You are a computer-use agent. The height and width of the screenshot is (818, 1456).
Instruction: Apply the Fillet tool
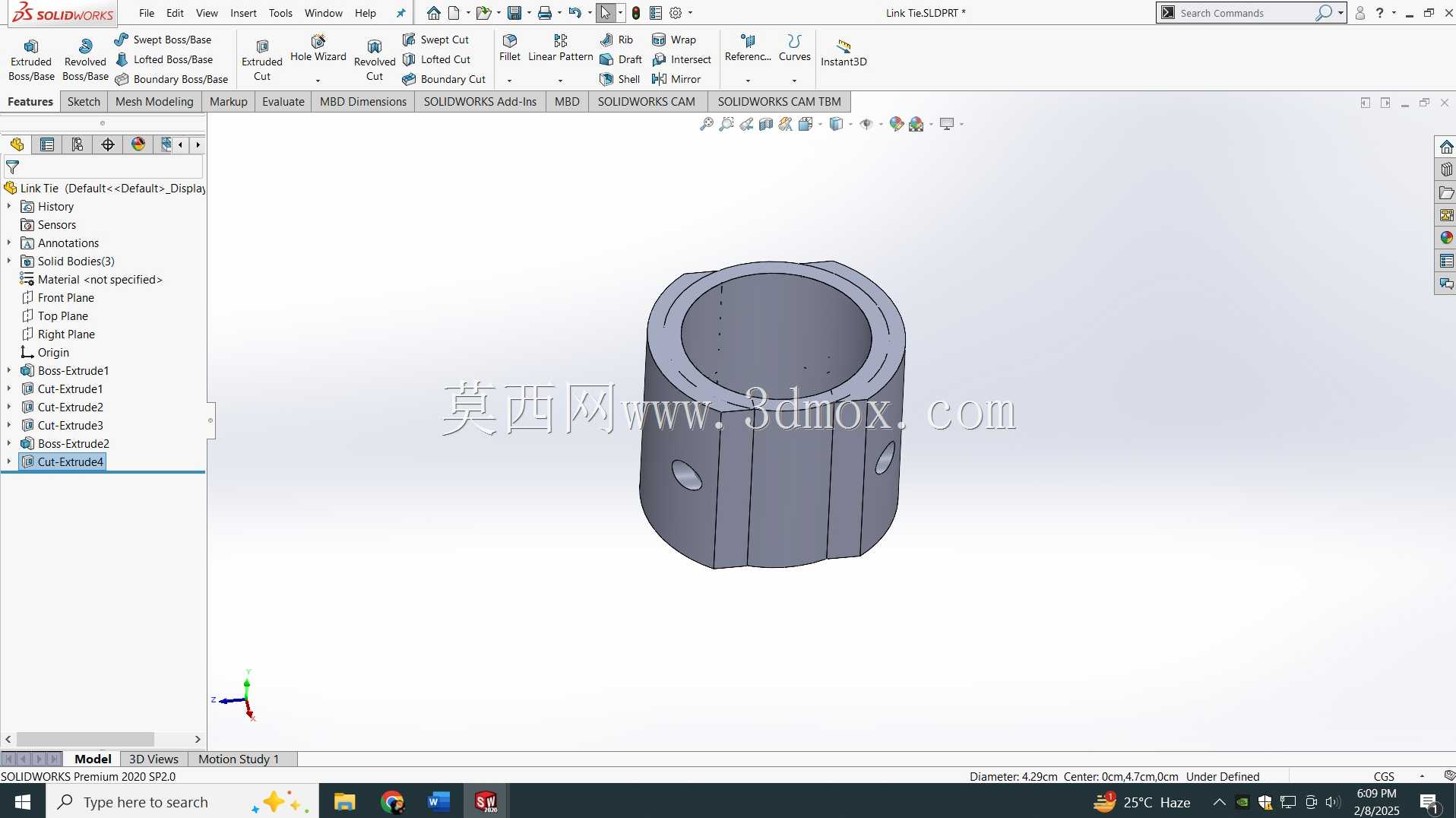tap(510, 47)
